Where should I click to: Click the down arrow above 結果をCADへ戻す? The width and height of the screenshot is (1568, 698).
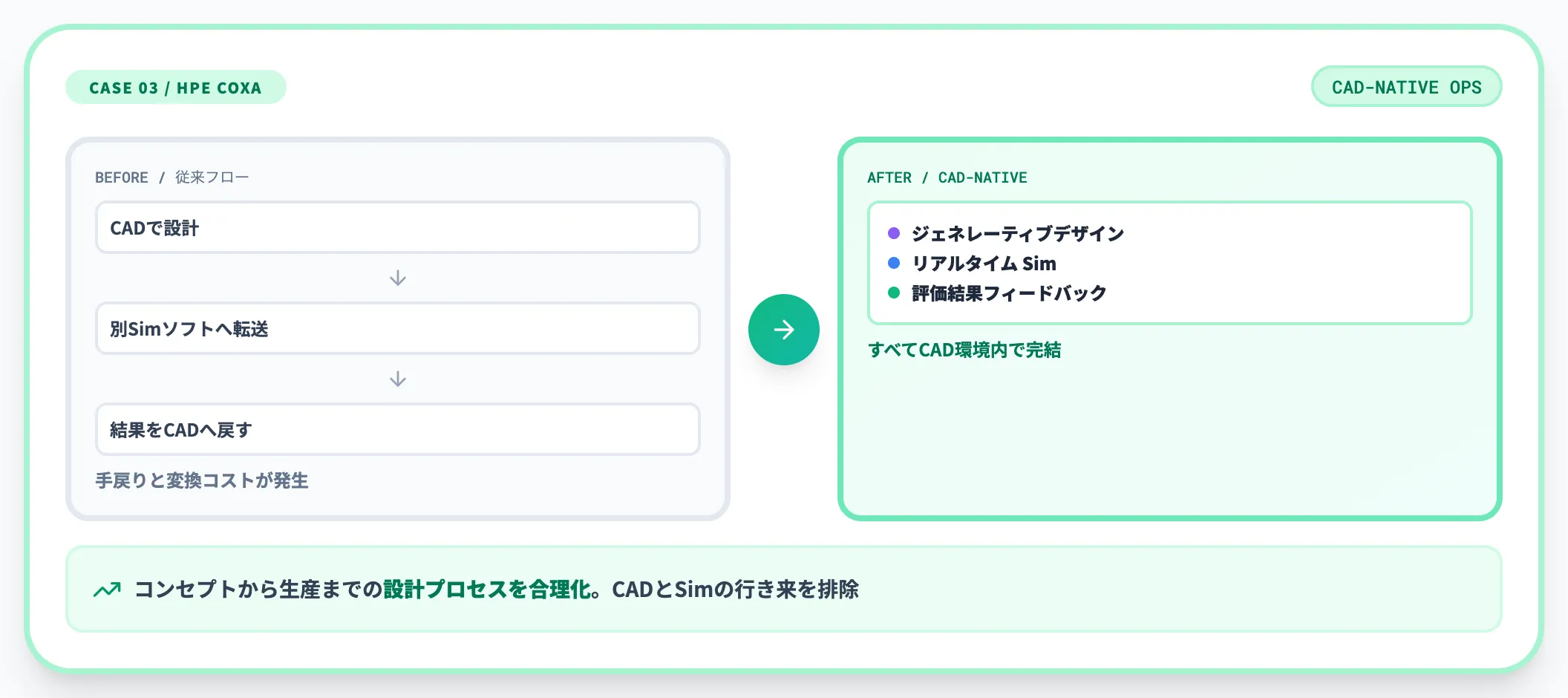[398, 379]
